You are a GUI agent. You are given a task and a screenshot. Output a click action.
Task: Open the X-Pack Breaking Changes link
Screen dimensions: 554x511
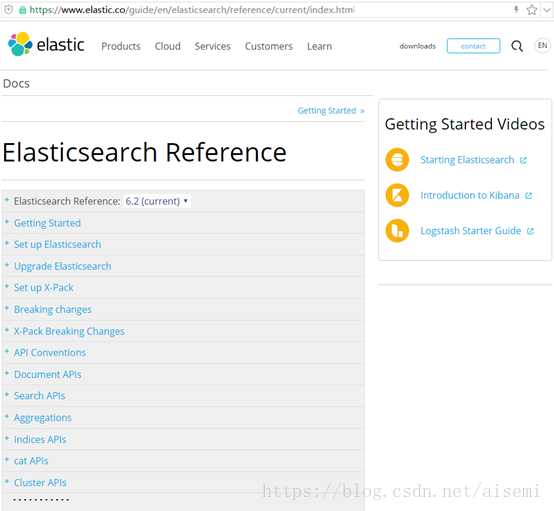[69, 331]
